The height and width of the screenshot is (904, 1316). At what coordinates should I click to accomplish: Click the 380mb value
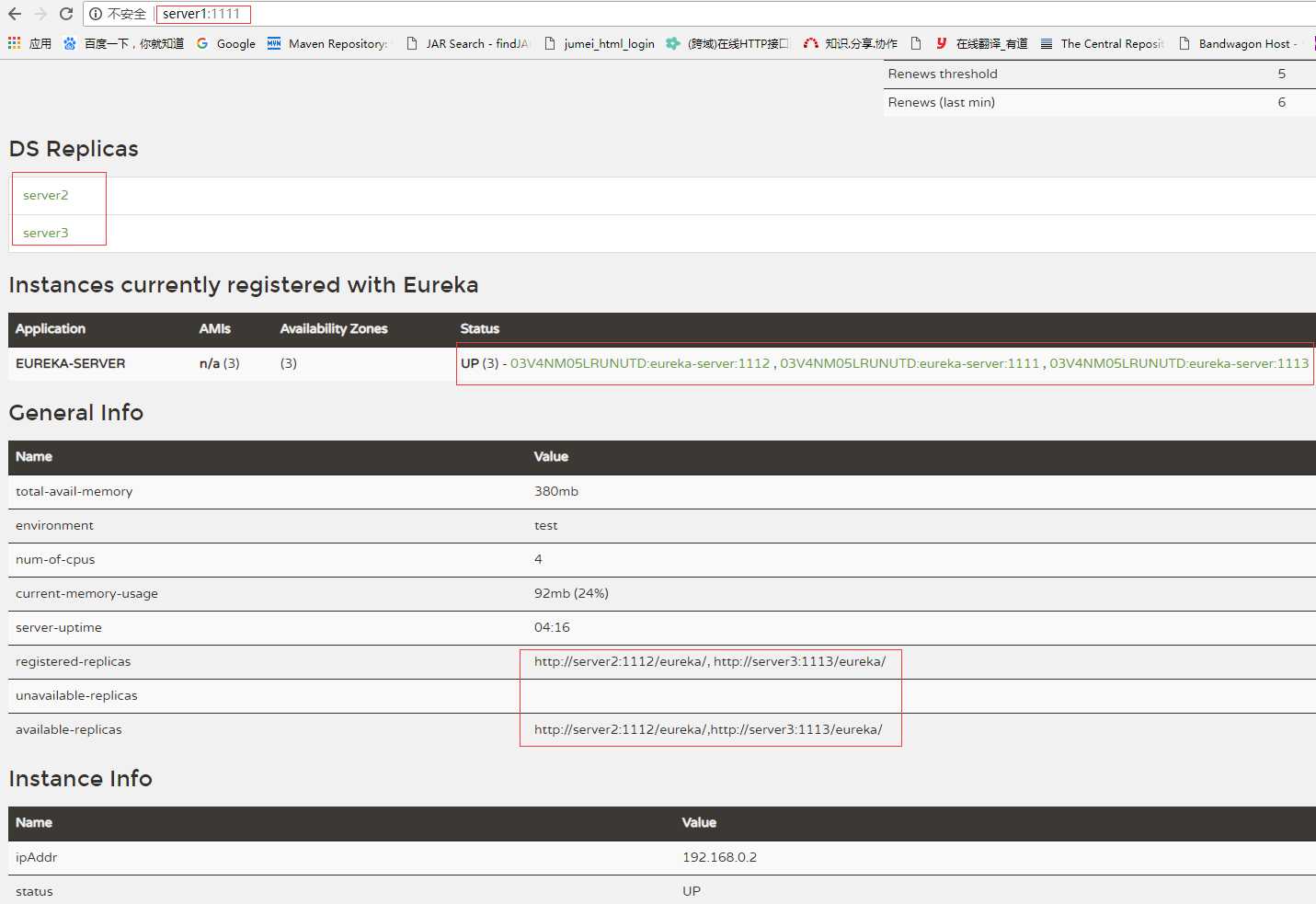[556, 491]
